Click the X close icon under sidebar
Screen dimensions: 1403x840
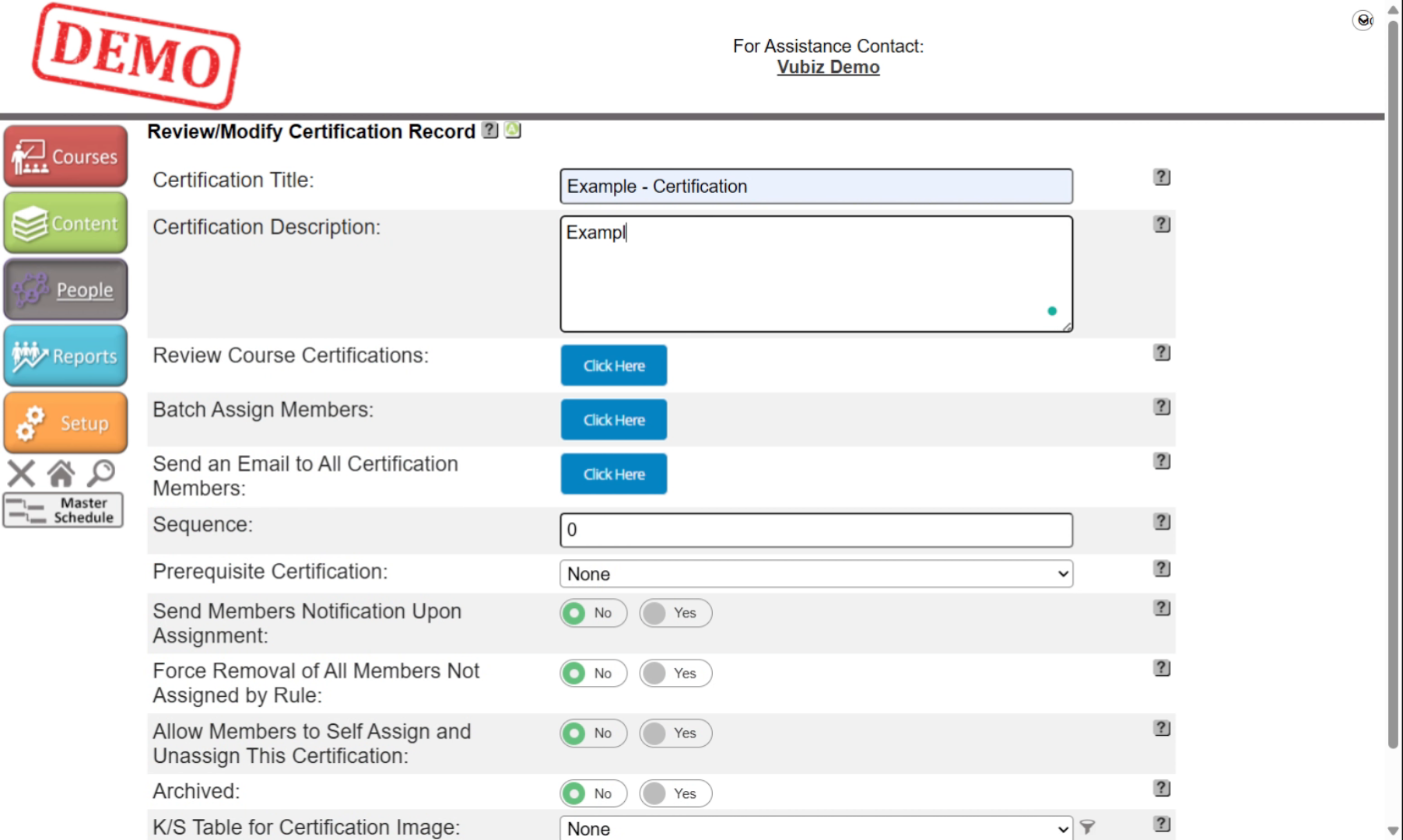[x=21, y=473]
